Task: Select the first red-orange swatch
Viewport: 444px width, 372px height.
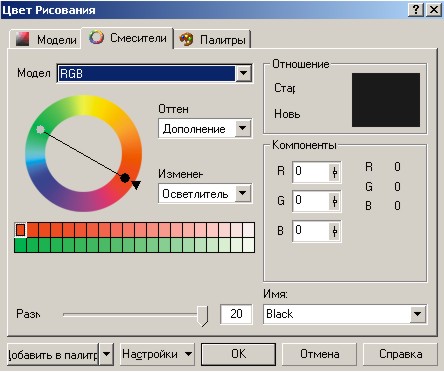Action: click(20, 230)
